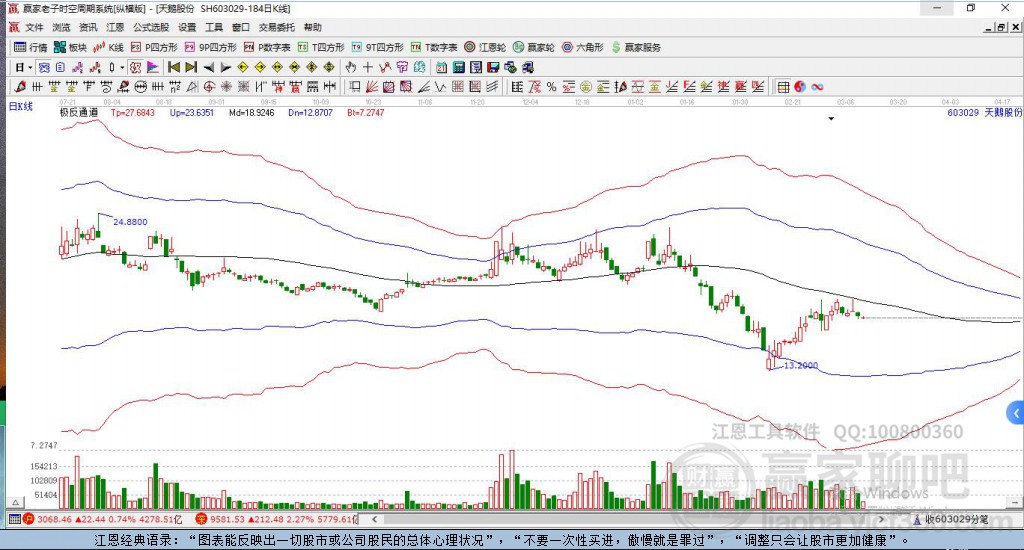This screenshot has height=550, width=1024.
Task: Open the P数字表 tool
Action: point(267,47)
